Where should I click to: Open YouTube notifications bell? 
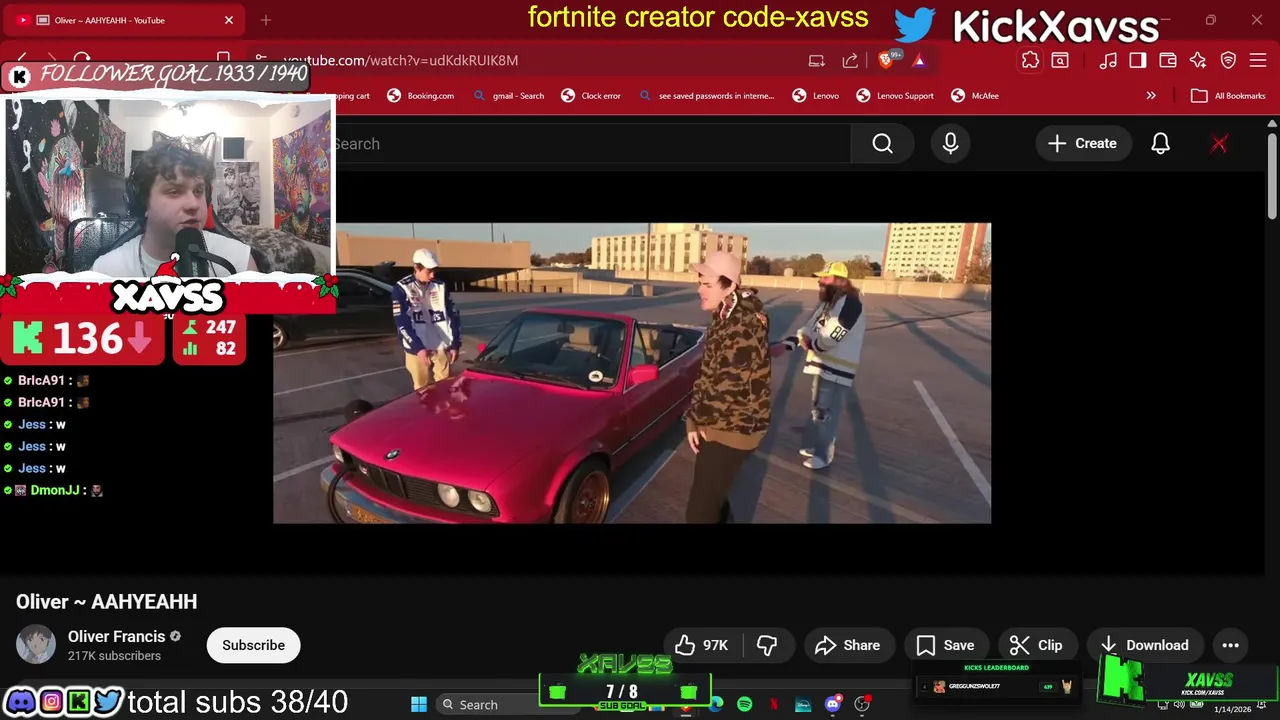pos(1160,144)
